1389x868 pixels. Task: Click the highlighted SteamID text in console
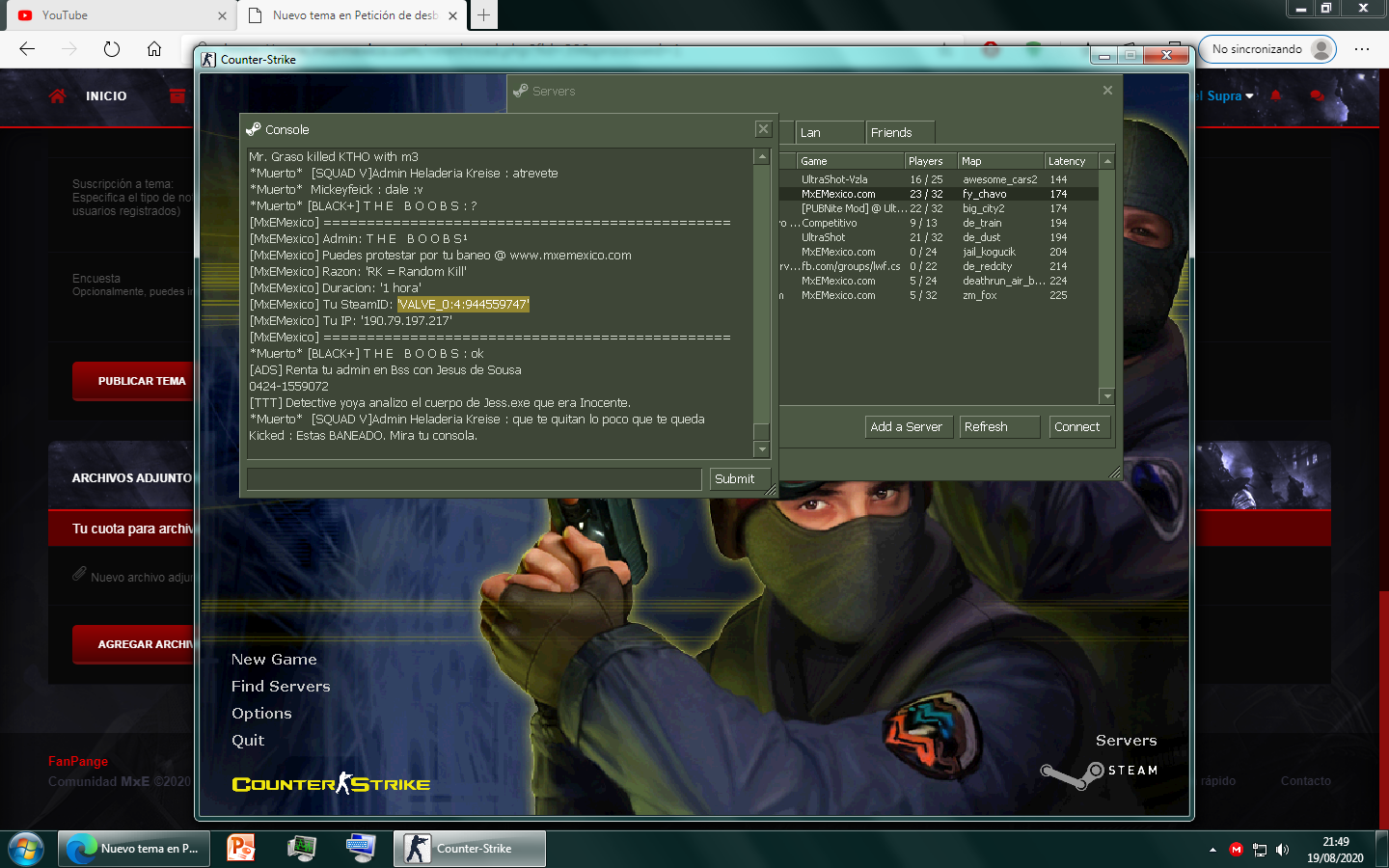(x=463, y=305)
